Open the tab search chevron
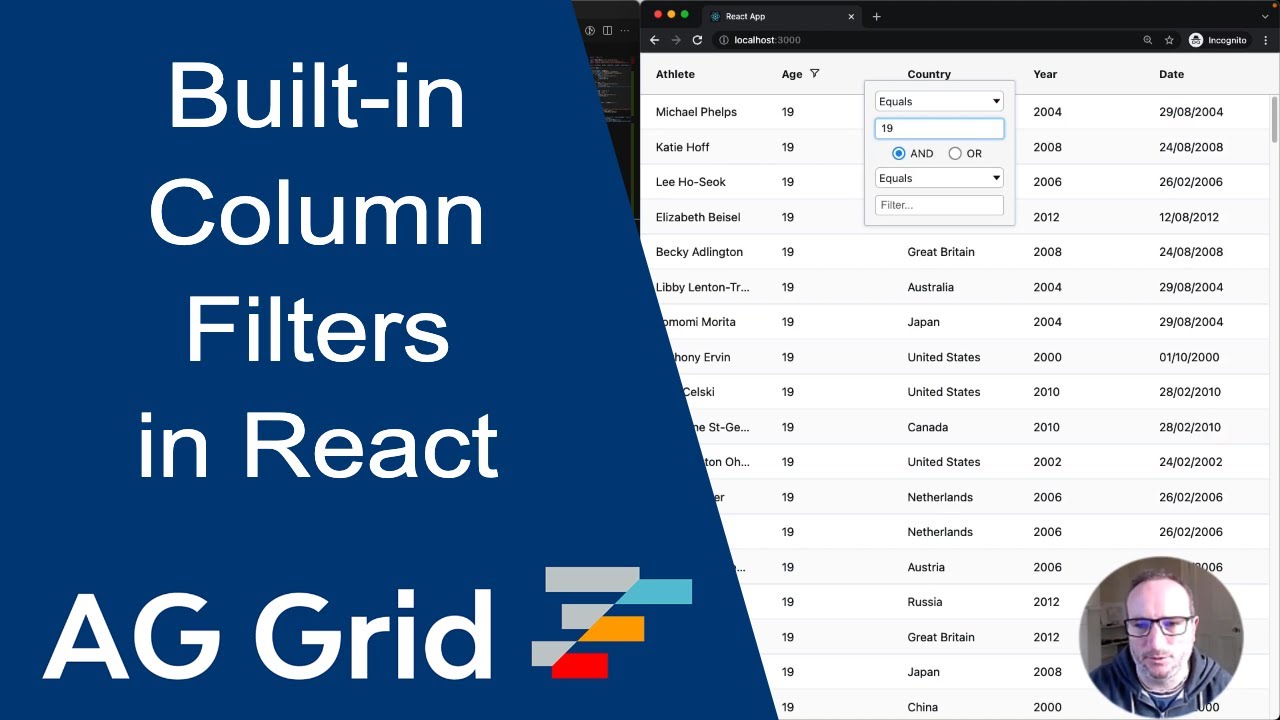1280x720 pixels. click(1265, 16)
